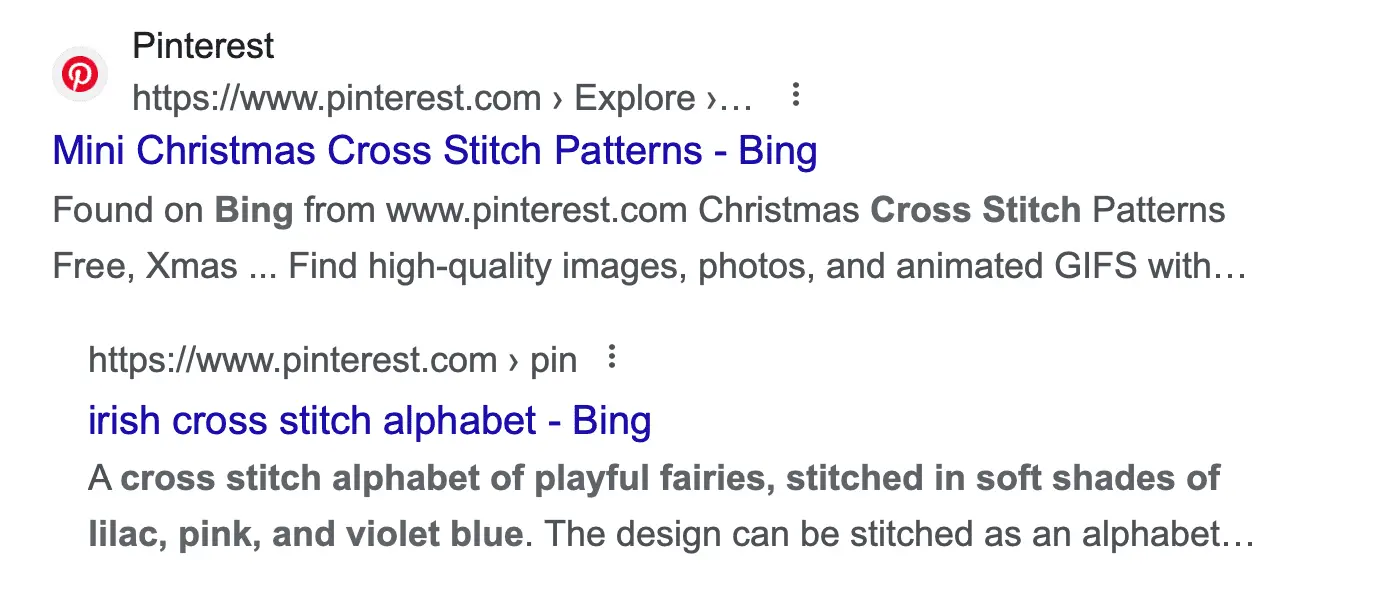Click the Explore breadcrumb in first URL
Viewport: 1382px width, 612px height.
tap(635, 98)
